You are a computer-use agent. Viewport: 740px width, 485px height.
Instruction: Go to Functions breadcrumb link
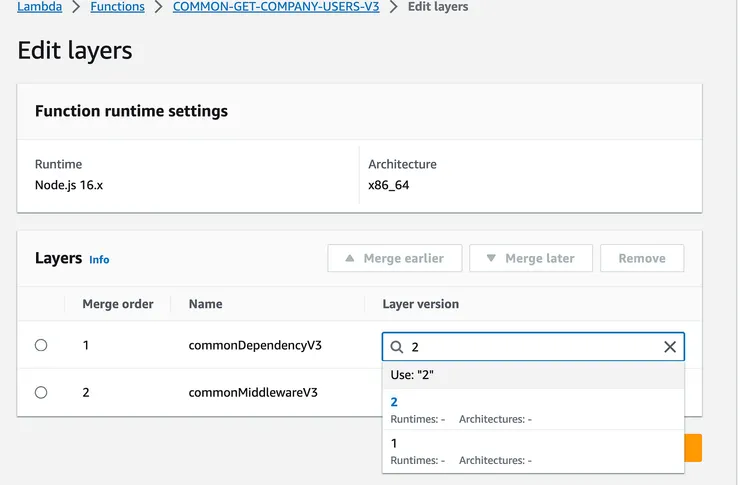coord(117,7)
